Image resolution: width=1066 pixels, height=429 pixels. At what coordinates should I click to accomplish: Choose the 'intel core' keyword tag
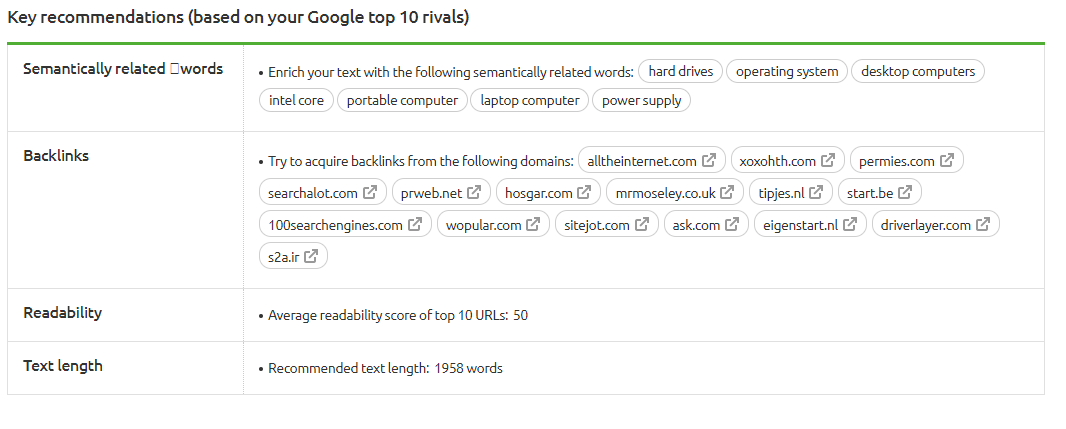pyautogui.click(x=296, y=101)
